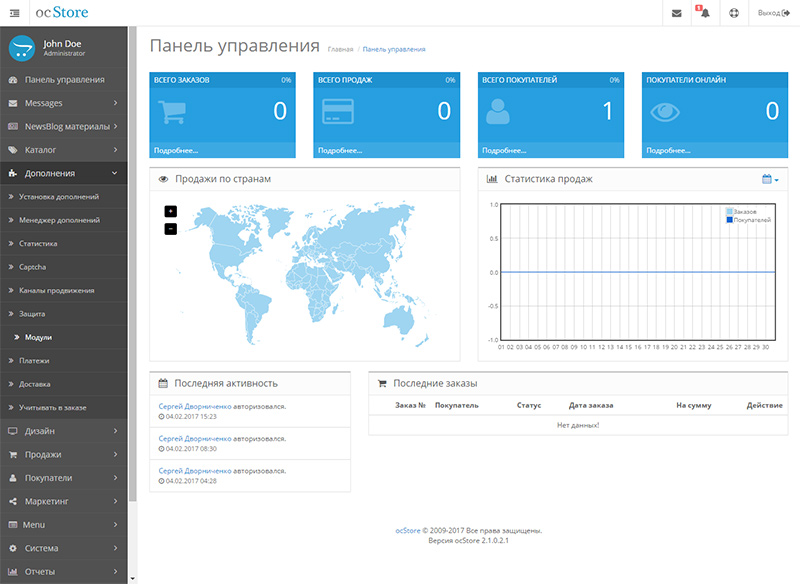800x584 pixels.
Task: Select Модули in the sidebar submenu
Action: (x=38, y=337)
